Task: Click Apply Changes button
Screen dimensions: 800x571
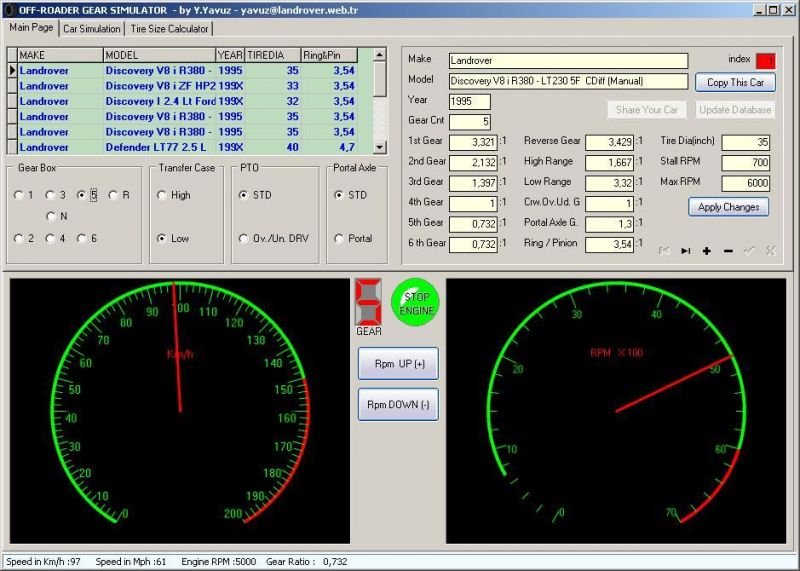Action: coord(729,207)
